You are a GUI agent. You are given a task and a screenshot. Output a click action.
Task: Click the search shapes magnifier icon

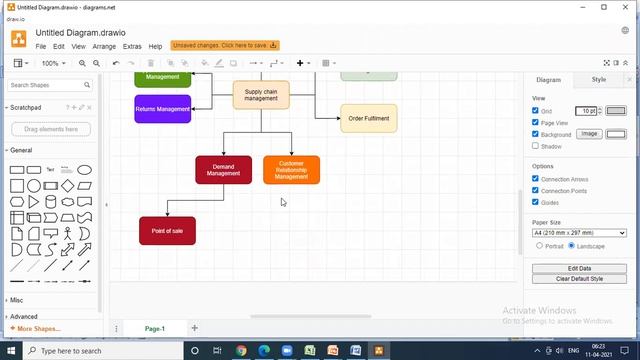click(x=87, y=85)
